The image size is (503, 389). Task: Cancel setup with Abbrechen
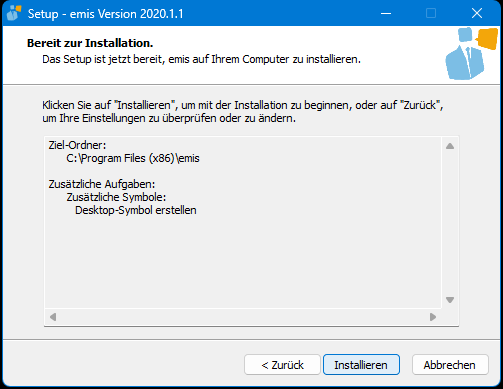coord(450,365)
